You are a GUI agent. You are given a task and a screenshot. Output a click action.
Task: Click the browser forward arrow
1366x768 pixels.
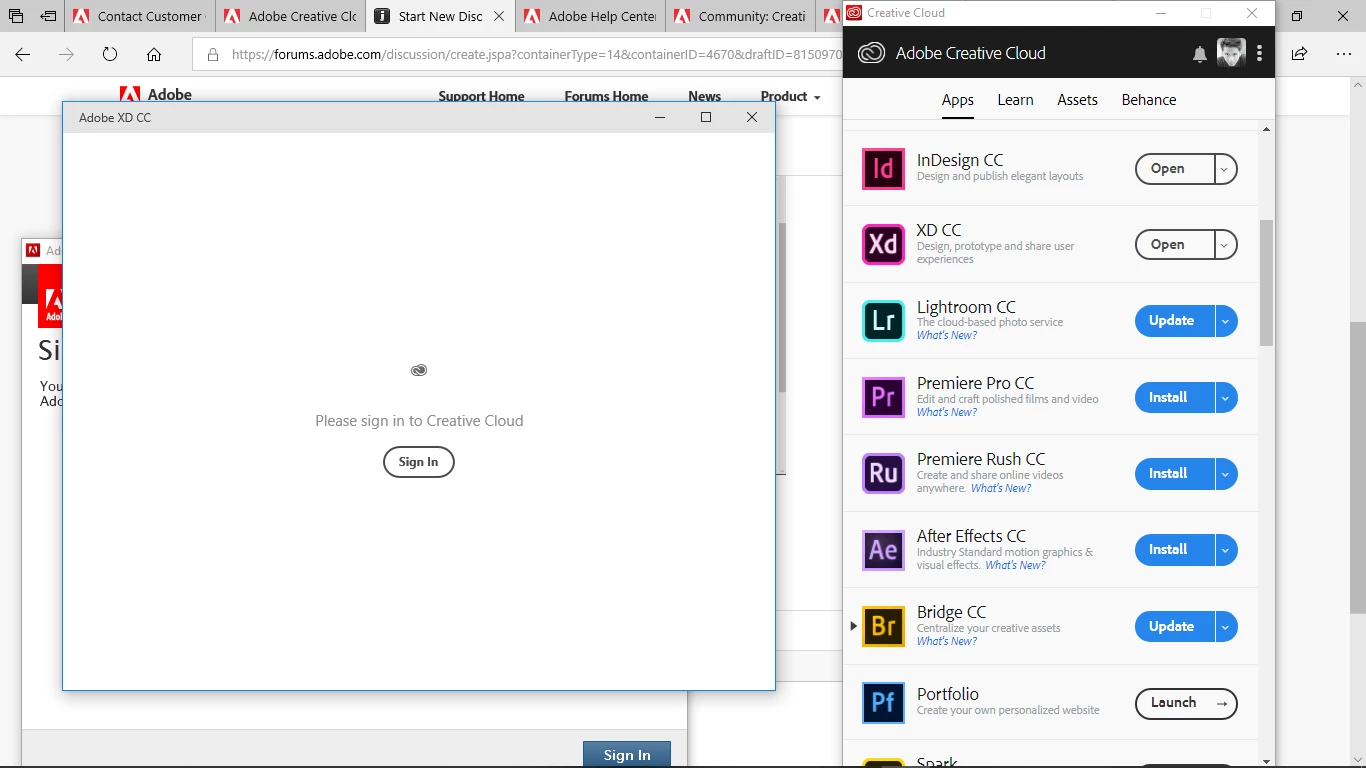tap(67, 54)
